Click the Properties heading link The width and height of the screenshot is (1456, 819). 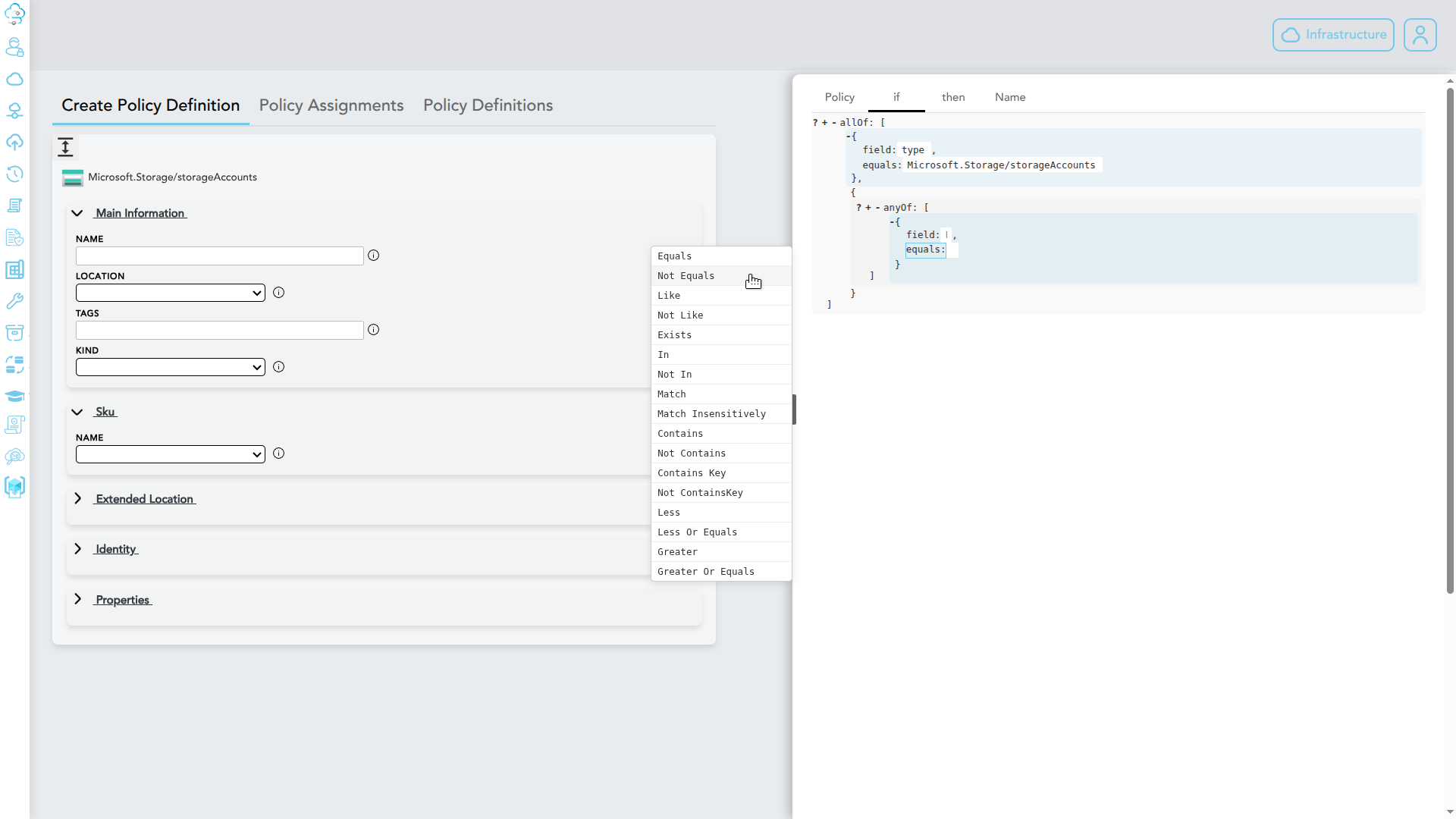[123, 600]
